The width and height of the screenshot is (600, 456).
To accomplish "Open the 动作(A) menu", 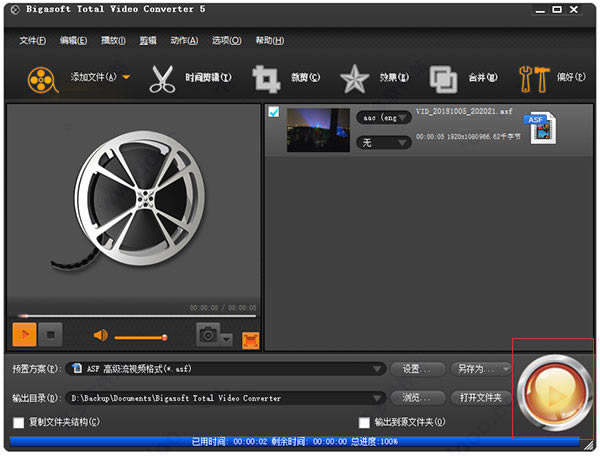I will 184,40.
